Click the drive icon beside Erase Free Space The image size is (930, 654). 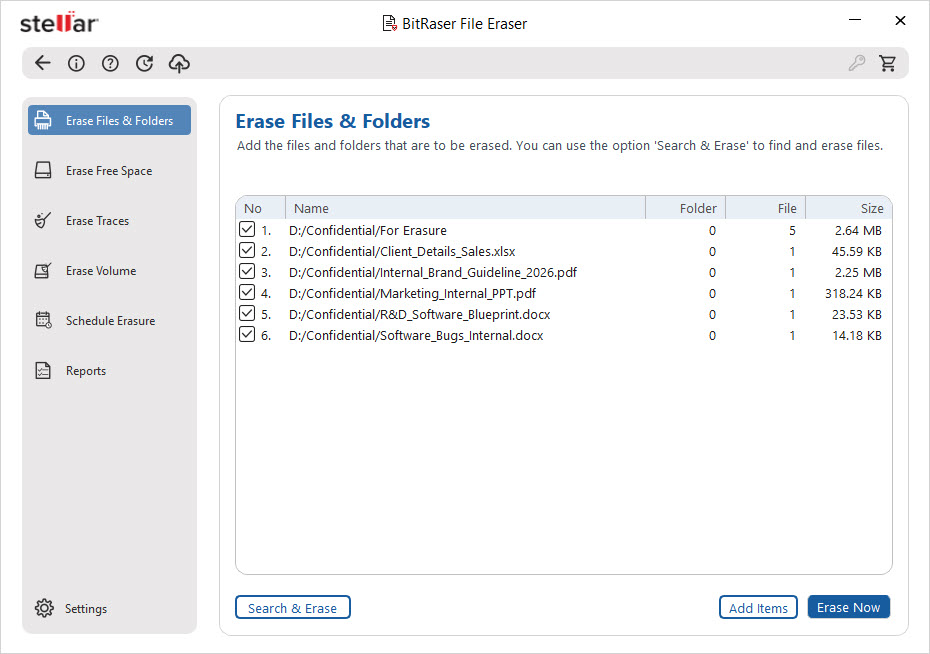pyautogui.click(x=43, y=170)
